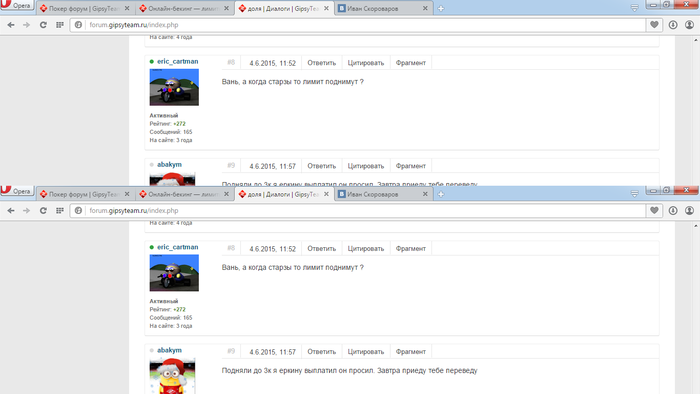700x394 pixels.
Task: Click Фрагмент on post #9, lower window
Action: point(411,352)
